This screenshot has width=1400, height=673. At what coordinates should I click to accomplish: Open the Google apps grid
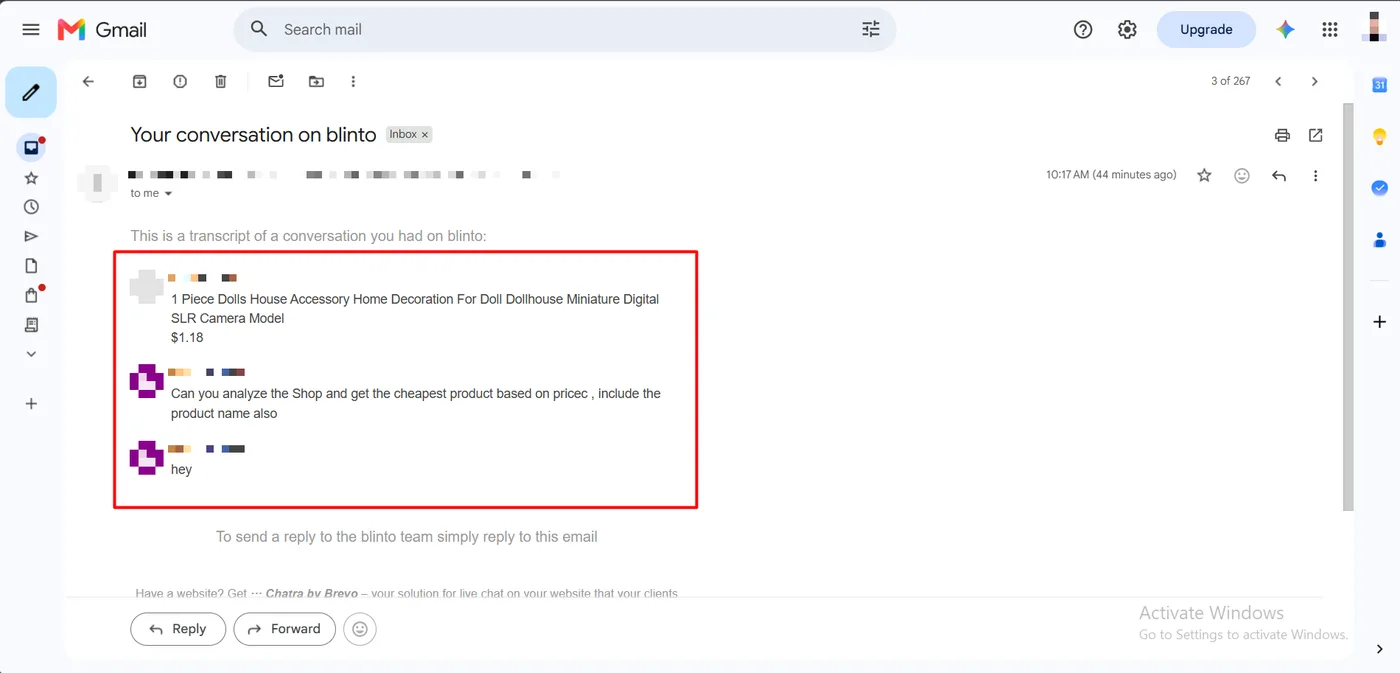[x=1330, y=30]
